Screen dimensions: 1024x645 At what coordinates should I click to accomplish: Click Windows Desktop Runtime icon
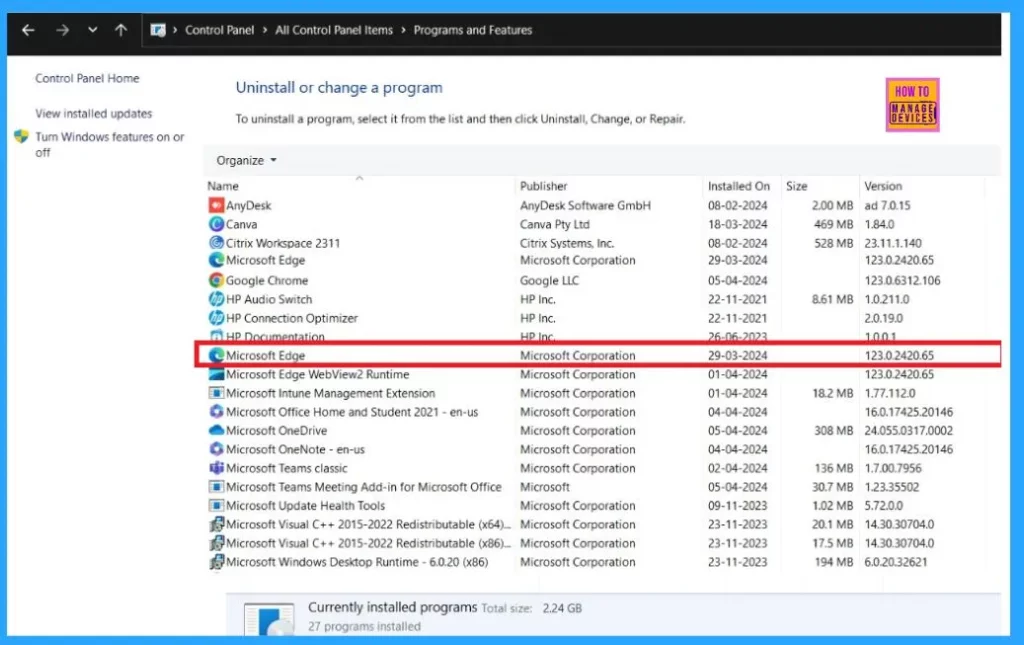click(x=216, y=562)
